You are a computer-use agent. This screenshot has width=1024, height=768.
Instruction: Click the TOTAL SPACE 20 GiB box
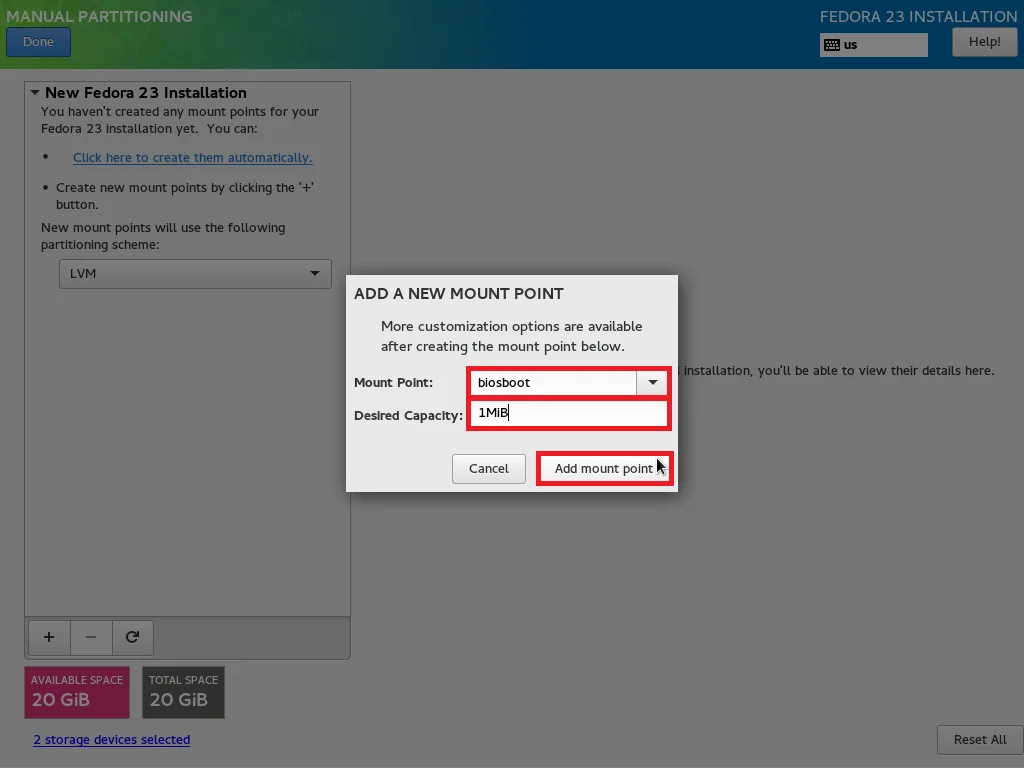click(184, 692)
